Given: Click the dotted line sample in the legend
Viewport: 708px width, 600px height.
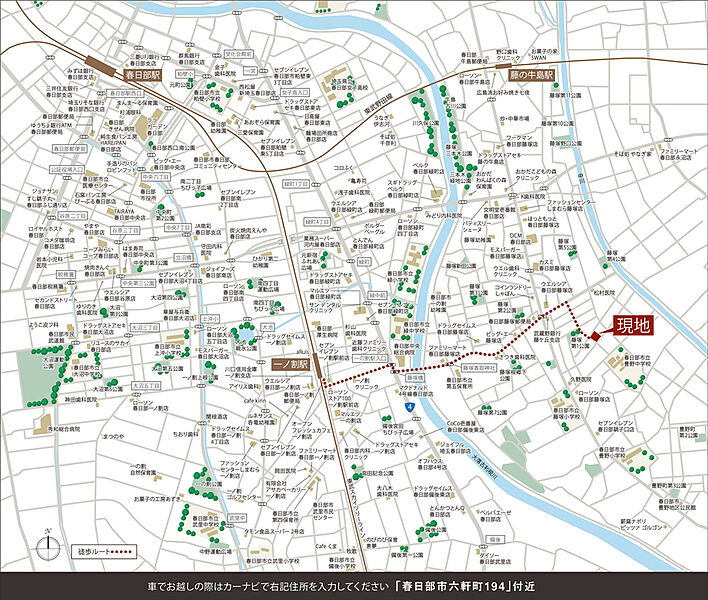Looking at the screenshot, I should click(121, 551).
